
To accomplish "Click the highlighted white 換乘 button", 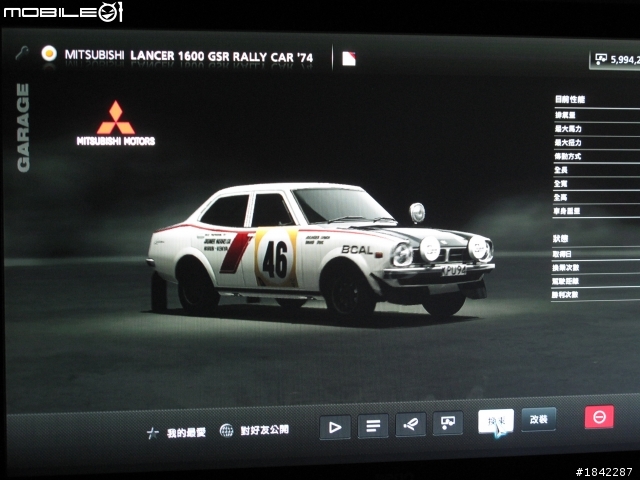I will pyautogui.click(x=496, y=421).
